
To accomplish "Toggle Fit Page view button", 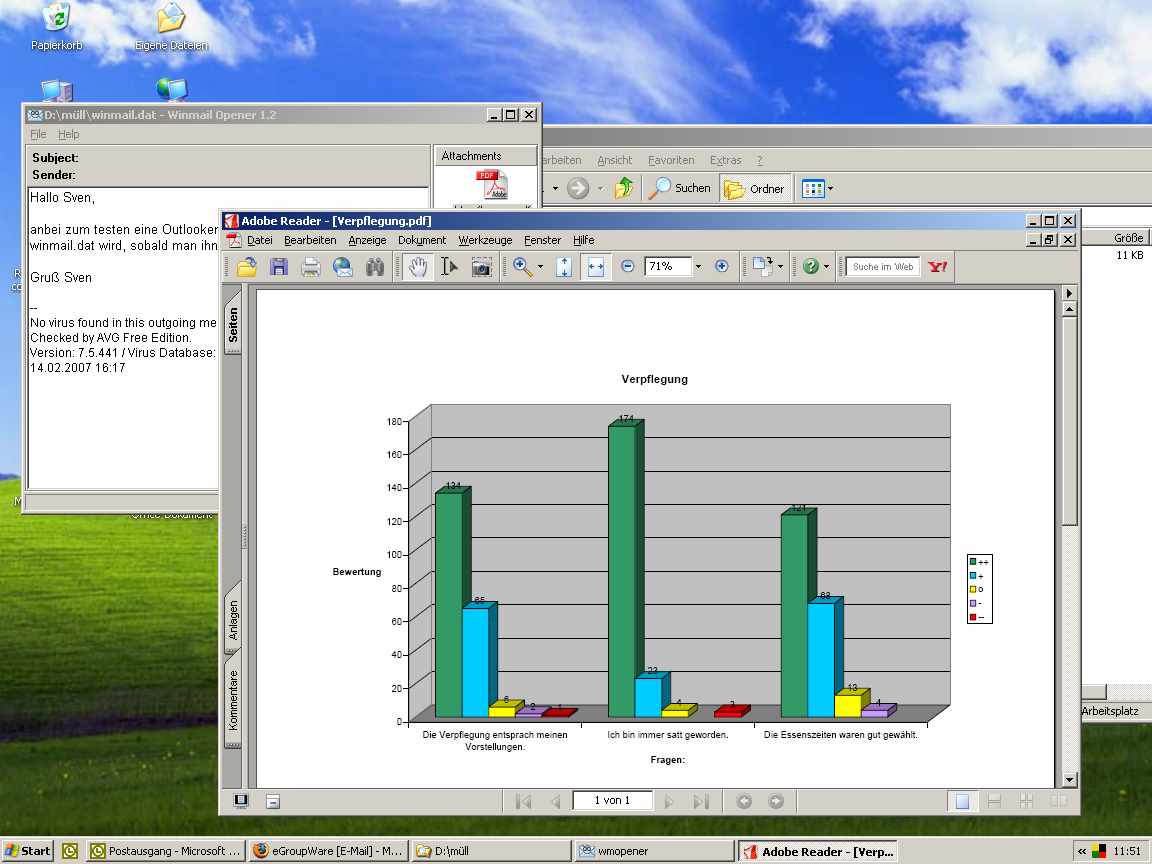I will 564,267.
